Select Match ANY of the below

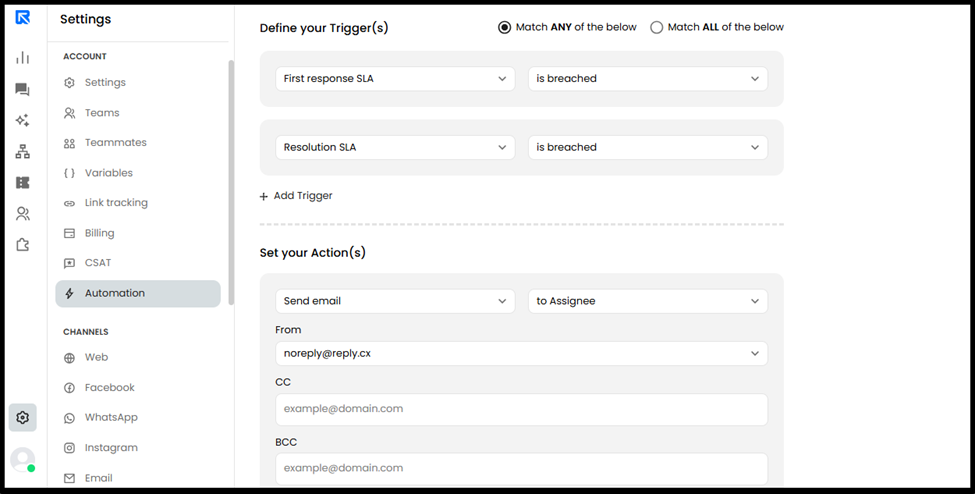pyautogui.click(x=567, y=27)
